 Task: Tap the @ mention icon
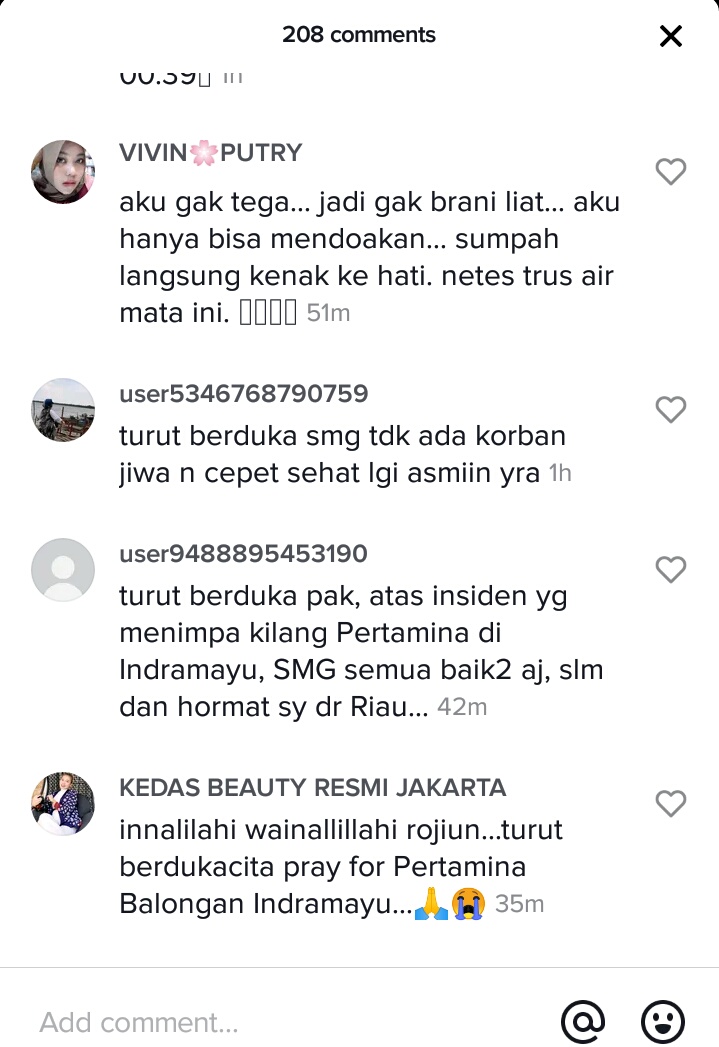pos(583,1021)
